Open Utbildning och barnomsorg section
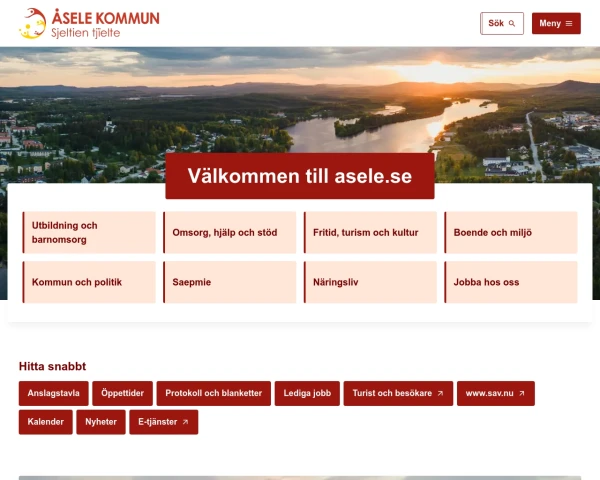The height and width of the screenshot is (480, 600). tap(89, 232)
